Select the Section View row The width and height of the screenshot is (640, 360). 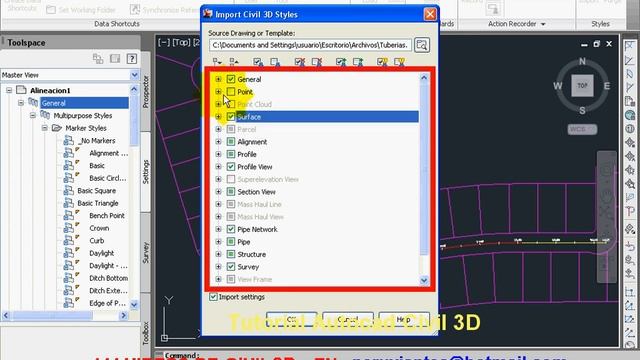[256, 192]
